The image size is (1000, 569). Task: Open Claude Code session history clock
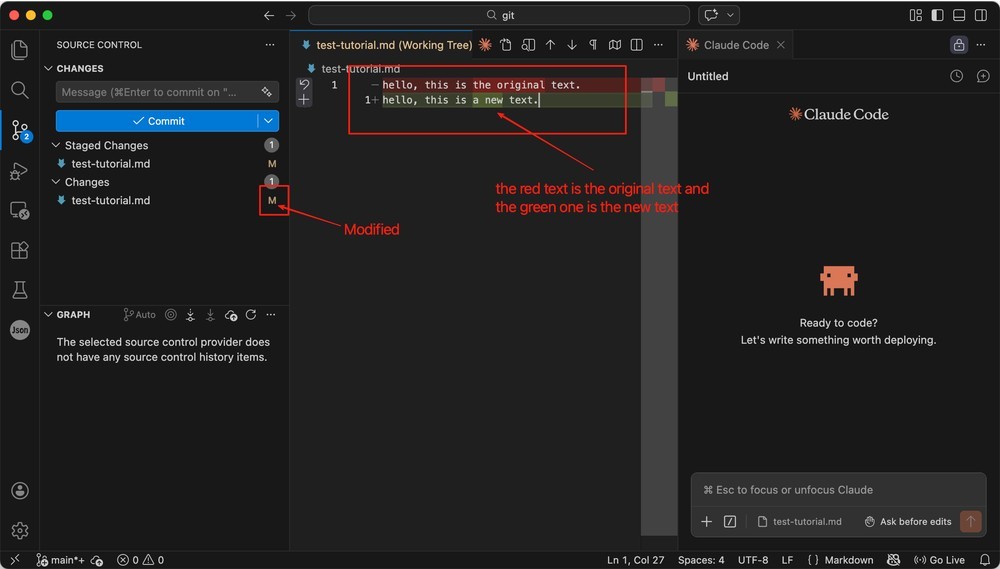pyautogui.click(x=957, y=76)
